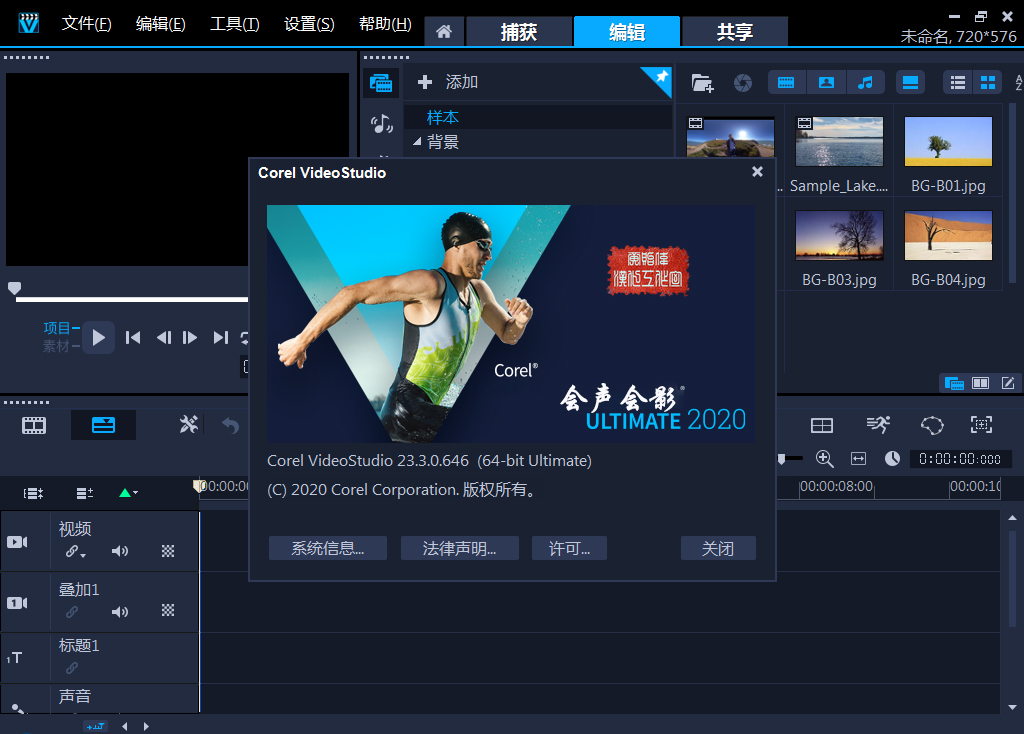Toggle track transparency on 视频 track
Screen dimensions: 1024x734
click(168, 551)
